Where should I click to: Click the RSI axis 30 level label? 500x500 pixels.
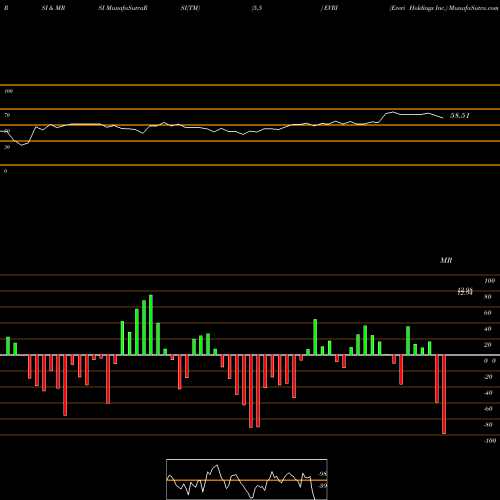tap(7, 147)
